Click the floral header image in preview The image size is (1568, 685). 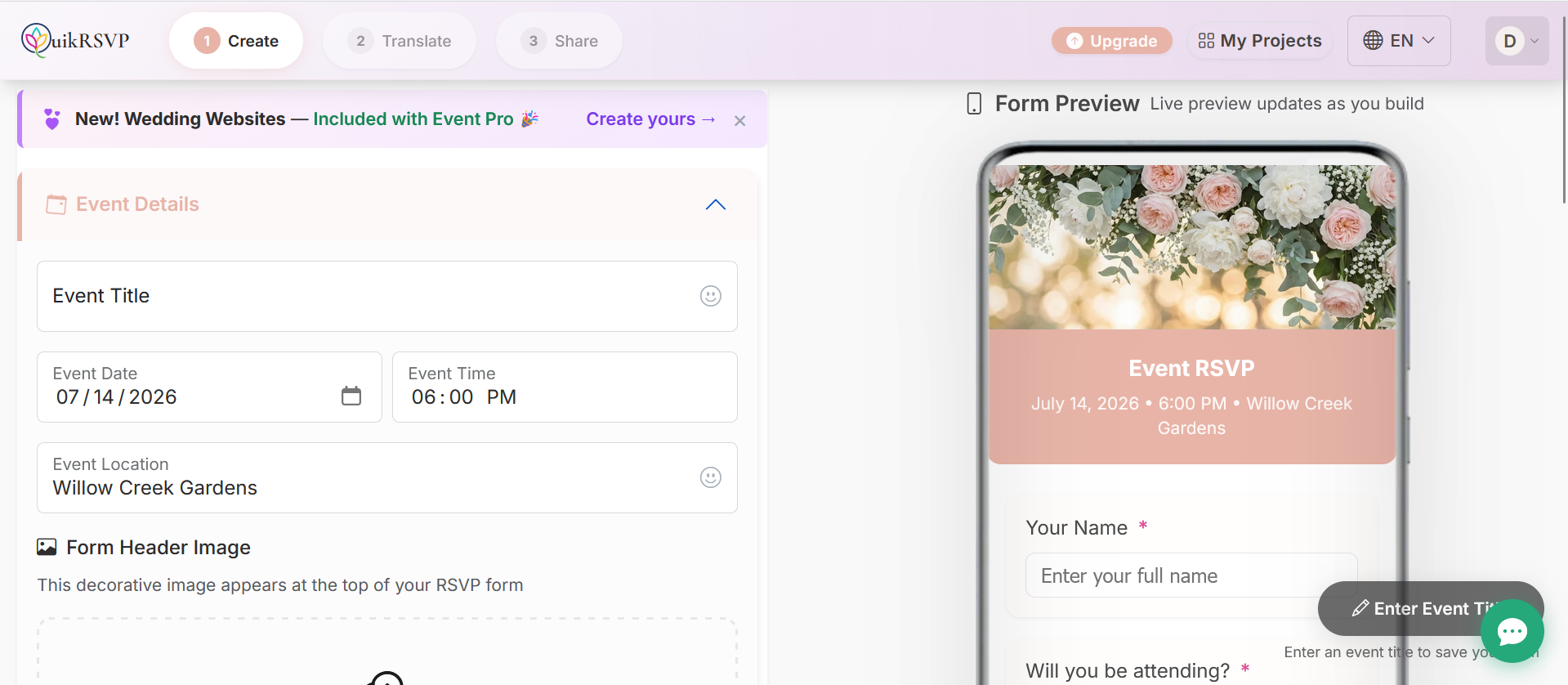click(1192, 247)
